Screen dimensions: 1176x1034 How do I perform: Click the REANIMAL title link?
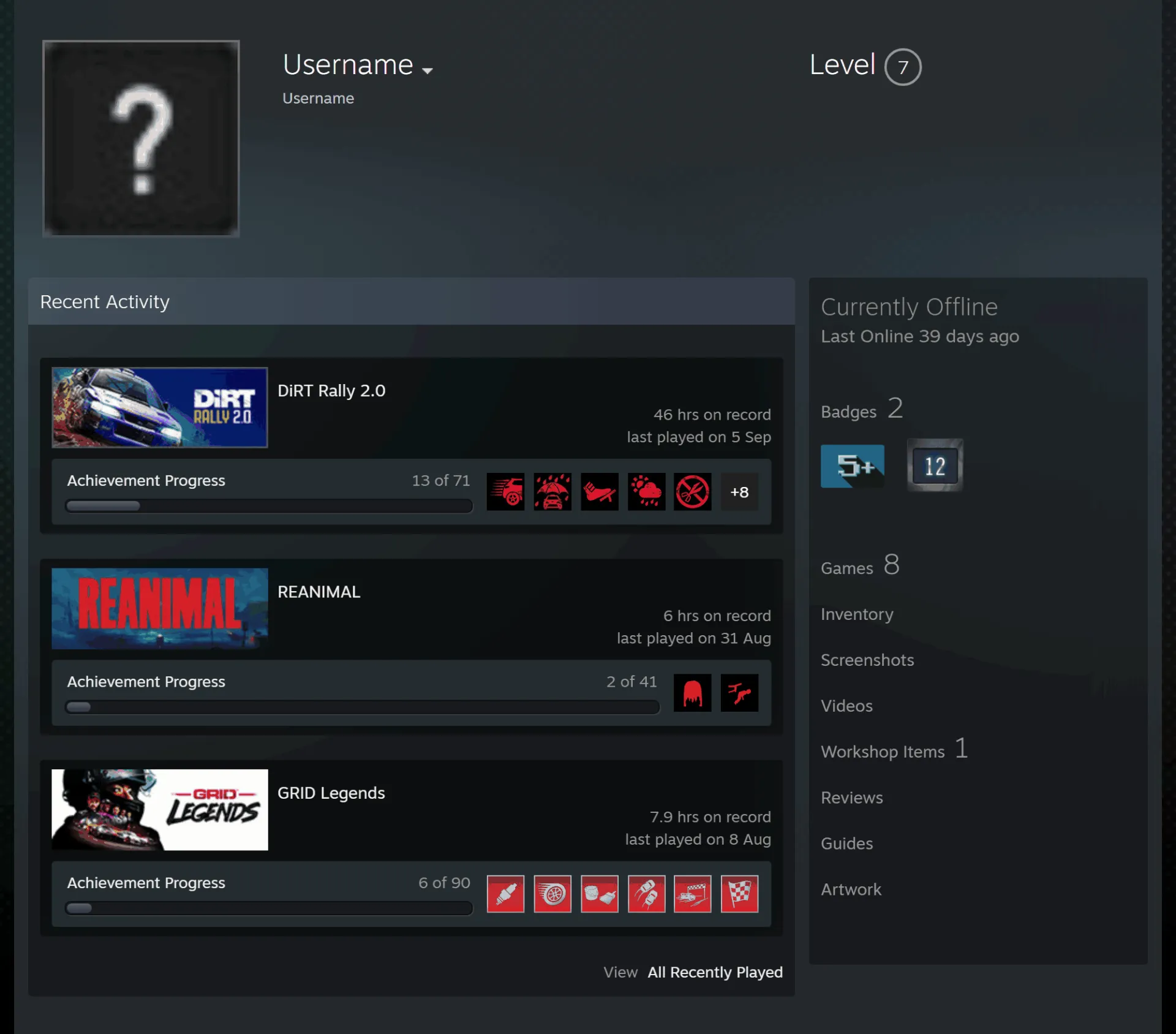(x=318, y=592)
